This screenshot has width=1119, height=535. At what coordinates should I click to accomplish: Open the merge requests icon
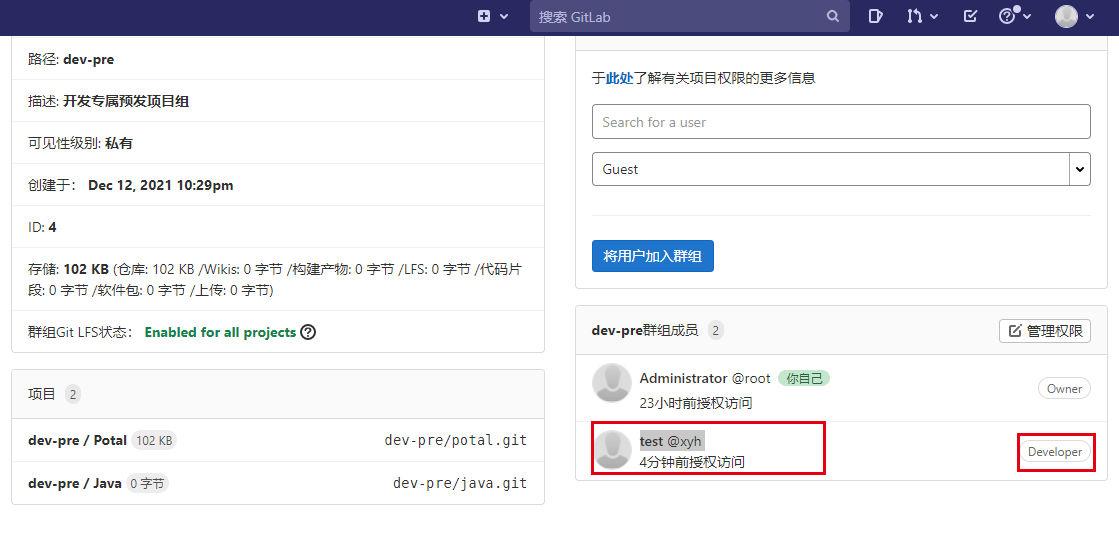click(x=914, y=16)
